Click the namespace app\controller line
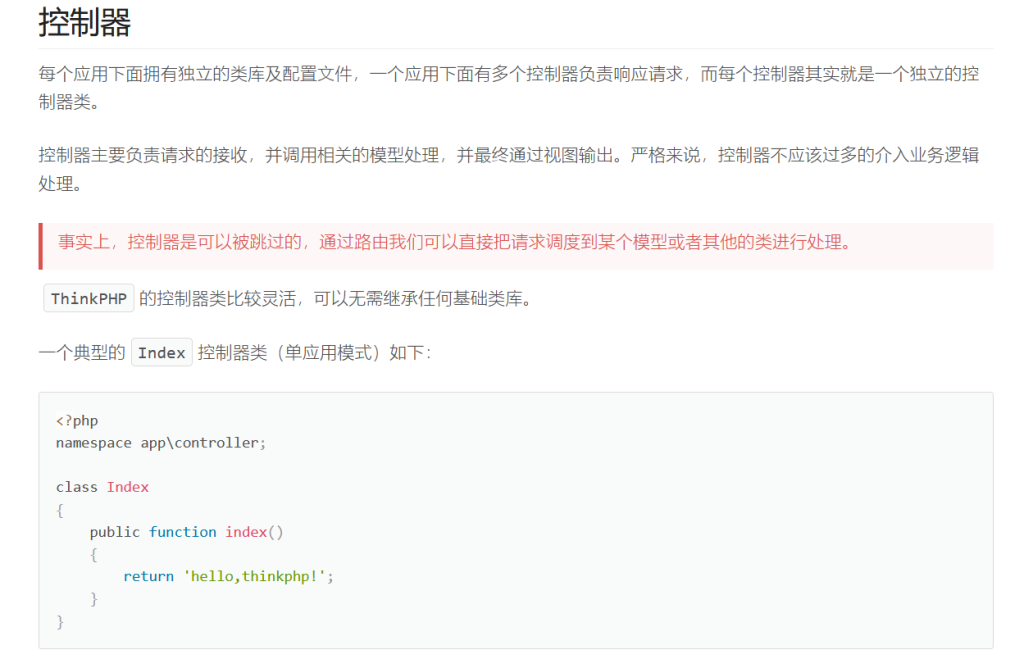This screenshot has width=1024, height=659. [x=161, y=442]
